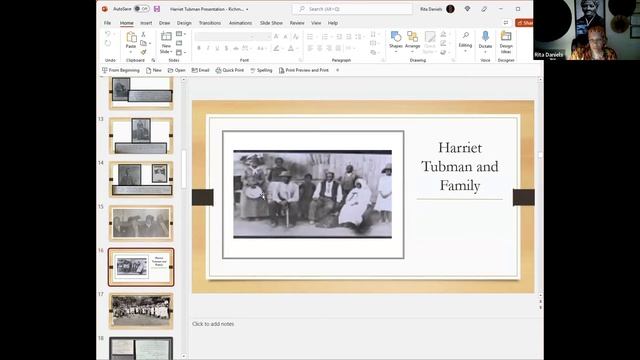Click the diamond premium icon
Image resolution: width=640 pixels, height=360 pixels.
[467, 9]
